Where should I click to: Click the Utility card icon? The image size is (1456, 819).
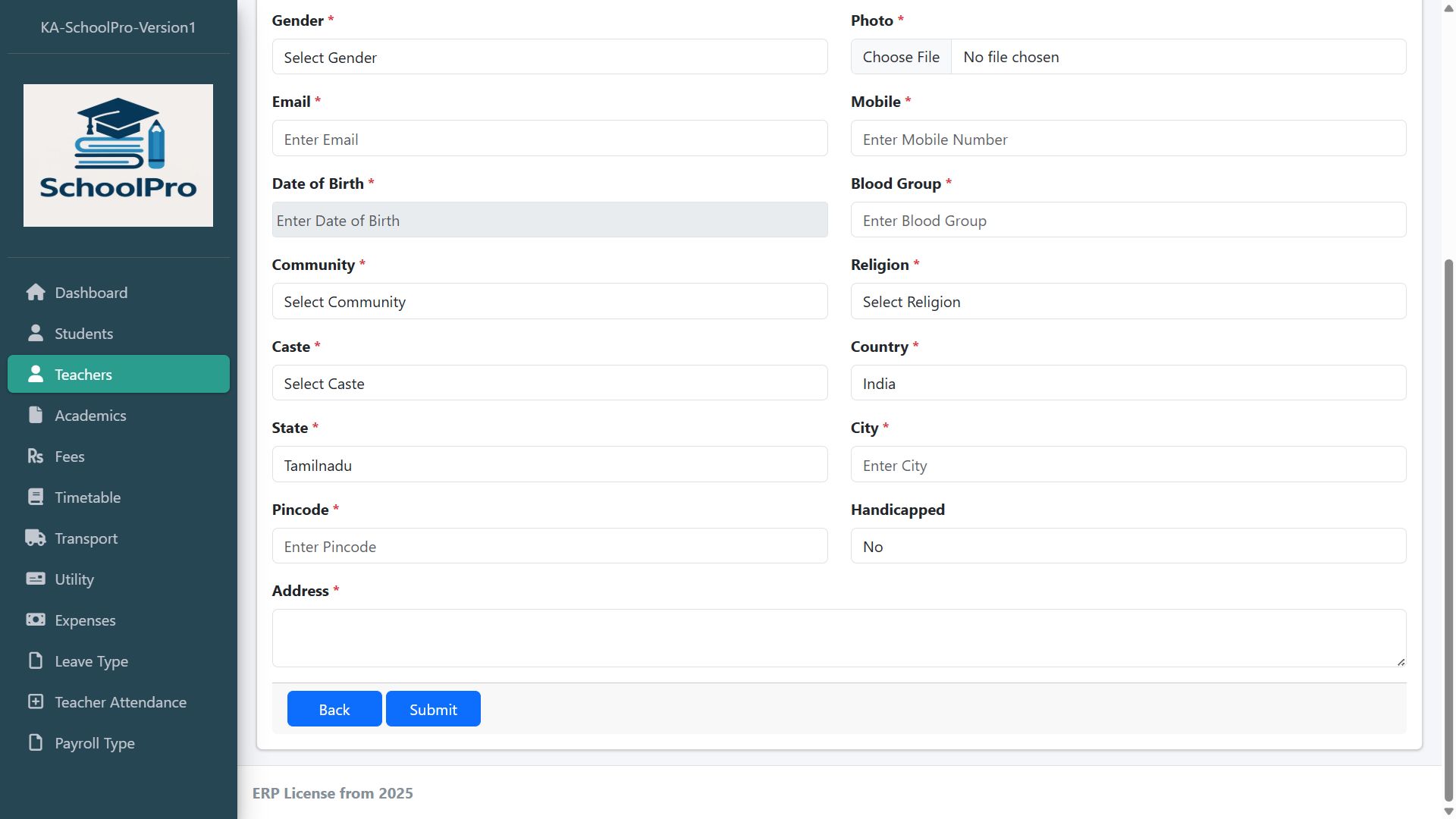coord(36,579)
